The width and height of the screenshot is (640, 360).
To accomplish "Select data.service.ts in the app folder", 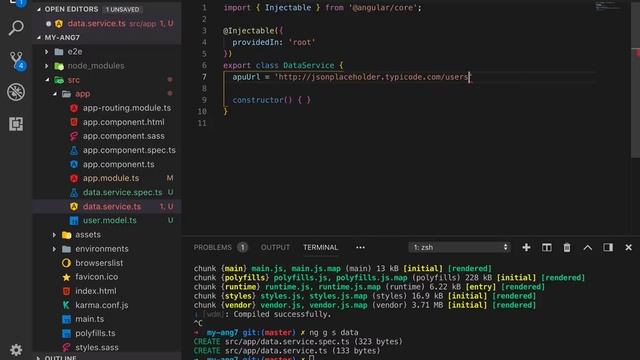I will (107, 207).
